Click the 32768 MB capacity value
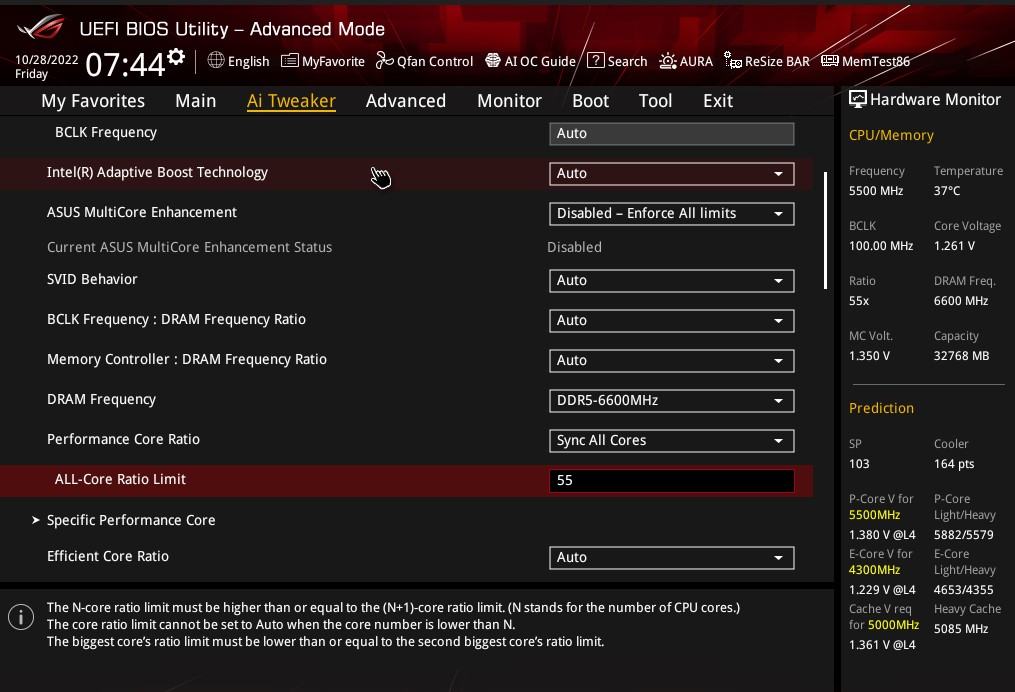The image size is (1015, 692). point(961,356)
